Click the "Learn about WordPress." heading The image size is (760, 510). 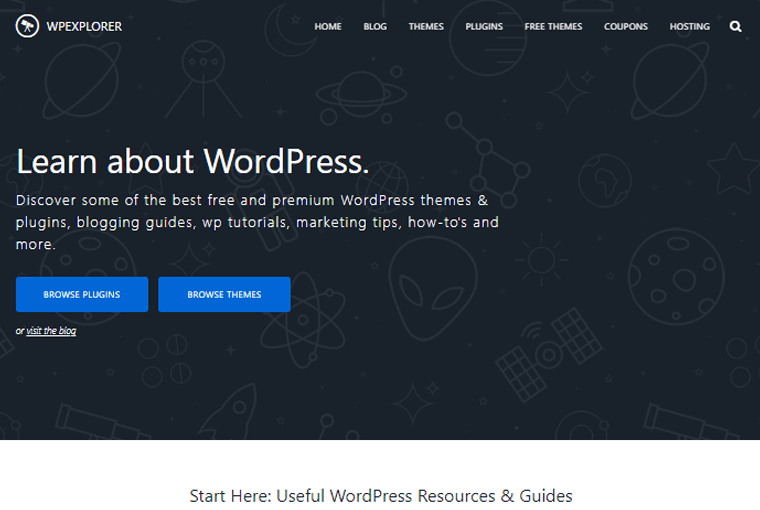(x=192, y=161)
